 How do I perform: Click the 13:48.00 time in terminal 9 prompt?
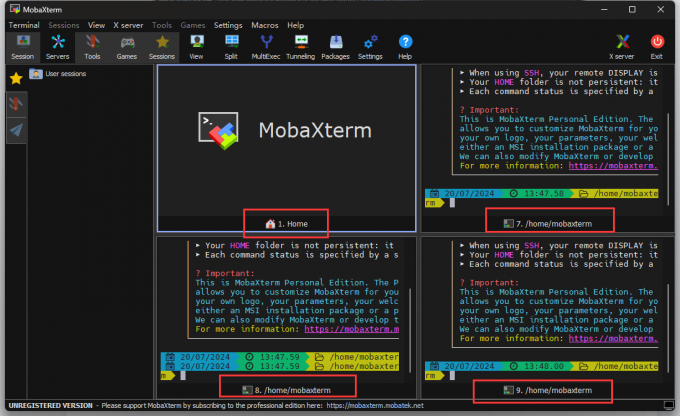(x=544, y=366)
